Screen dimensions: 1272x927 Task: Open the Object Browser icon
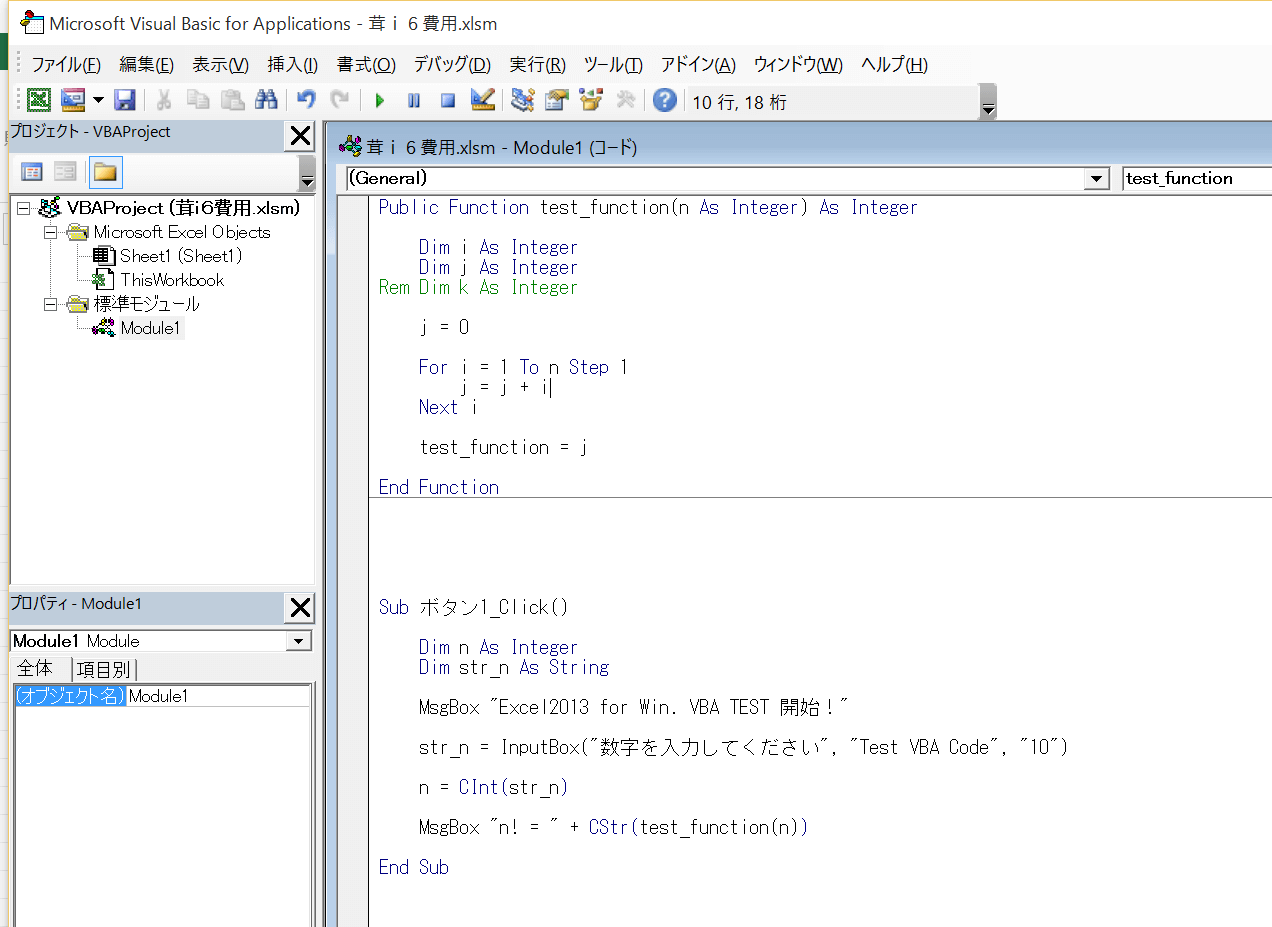click(x=591, y=100)
